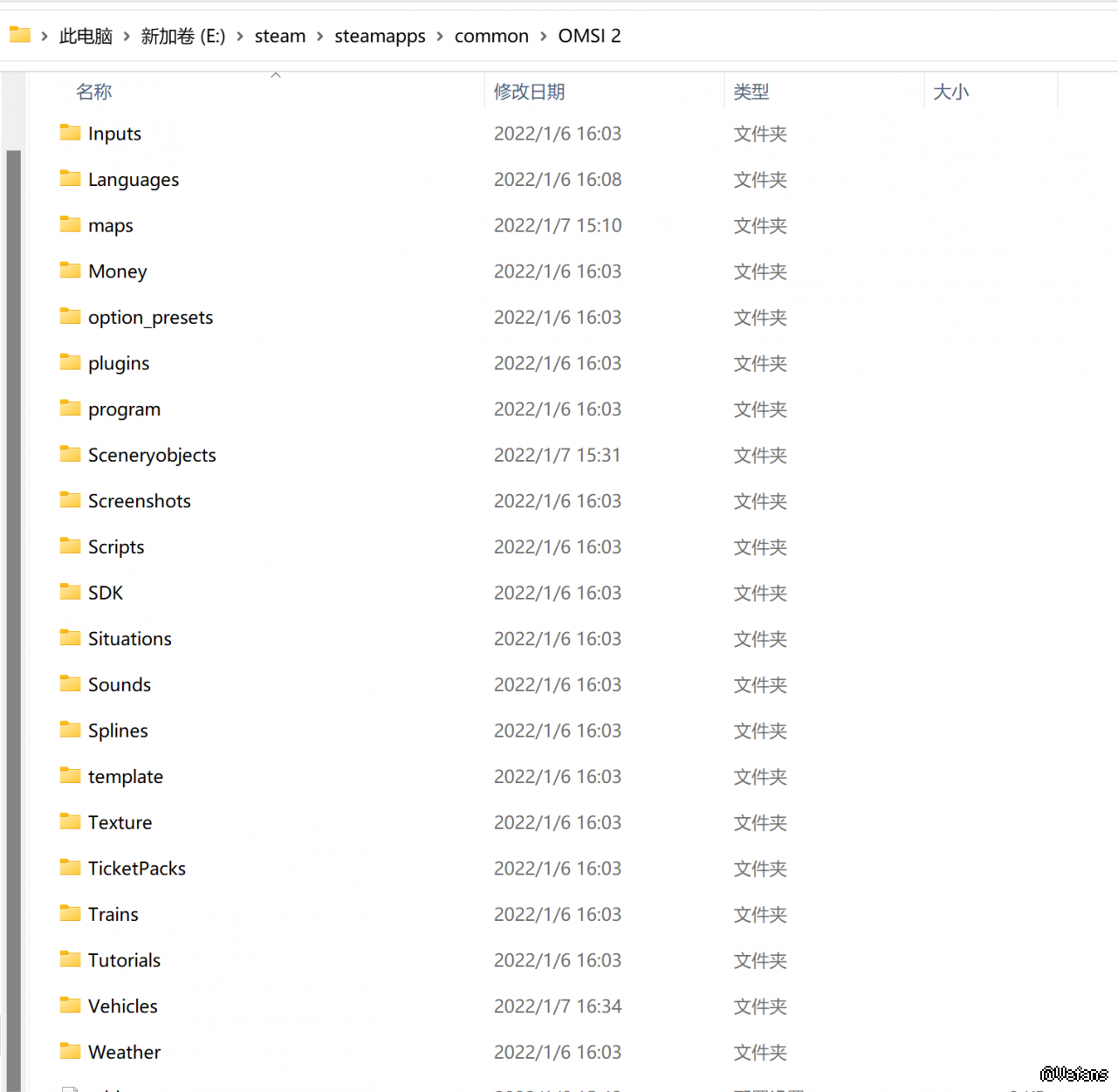
Task: Select the Splines folder icon
Action: pos(70,730)
